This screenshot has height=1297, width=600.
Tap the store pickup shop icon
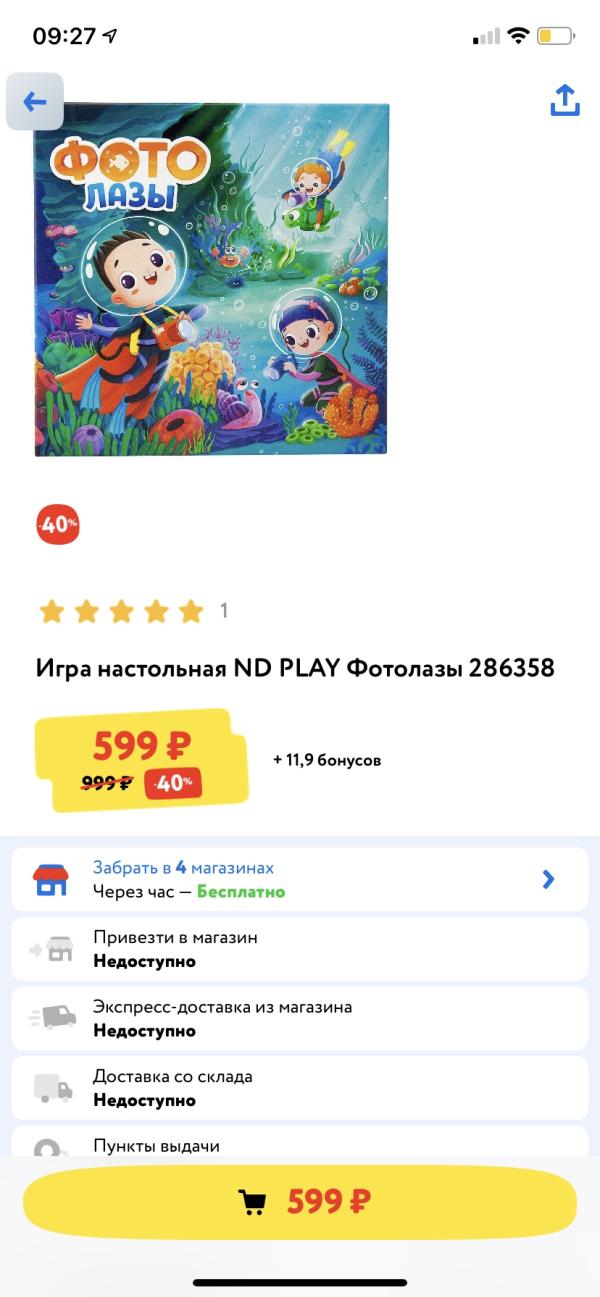pyautogui.click(x=50, y=880)
